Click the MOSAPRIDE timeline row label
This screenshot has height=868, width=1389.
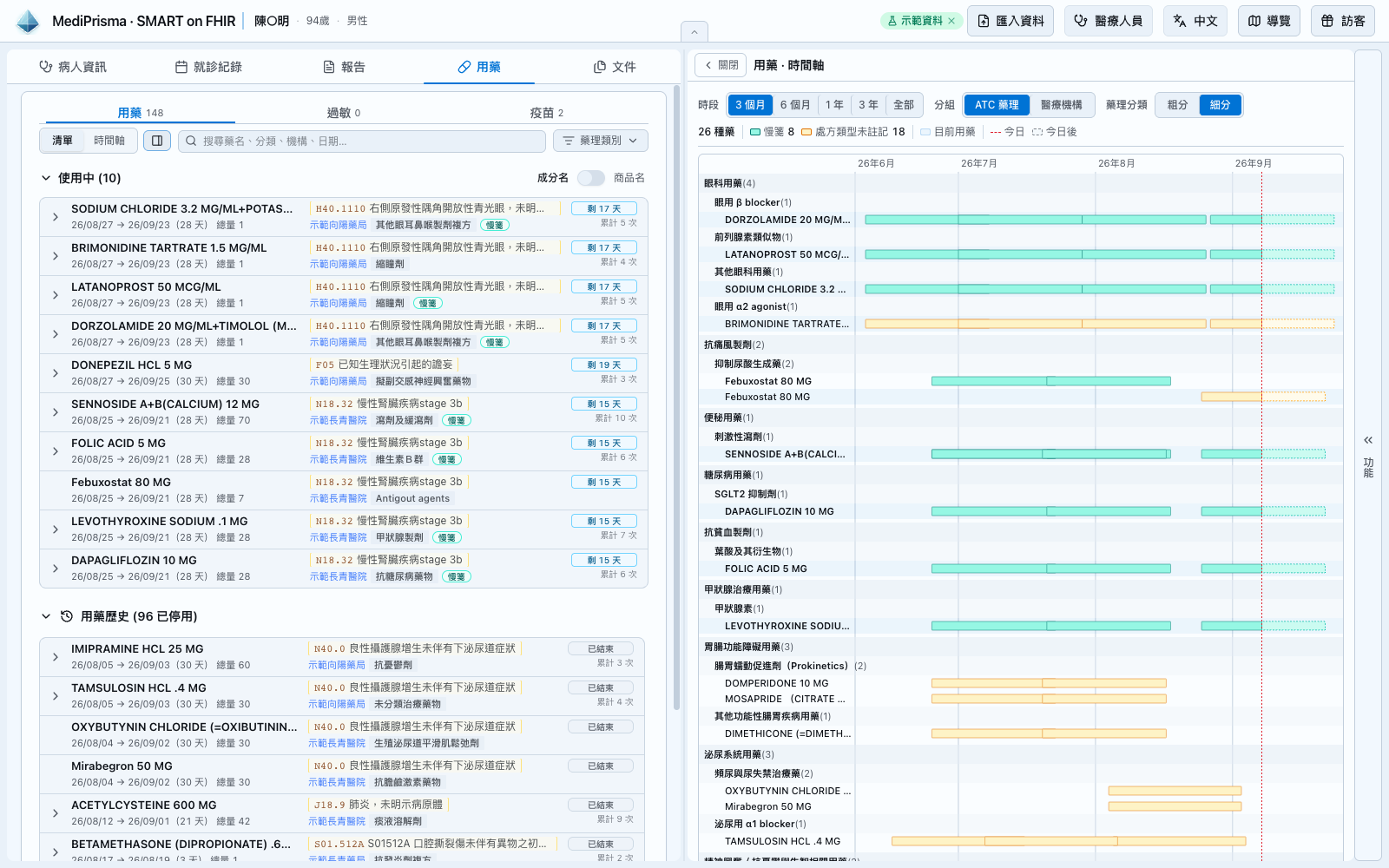(785, 699)
